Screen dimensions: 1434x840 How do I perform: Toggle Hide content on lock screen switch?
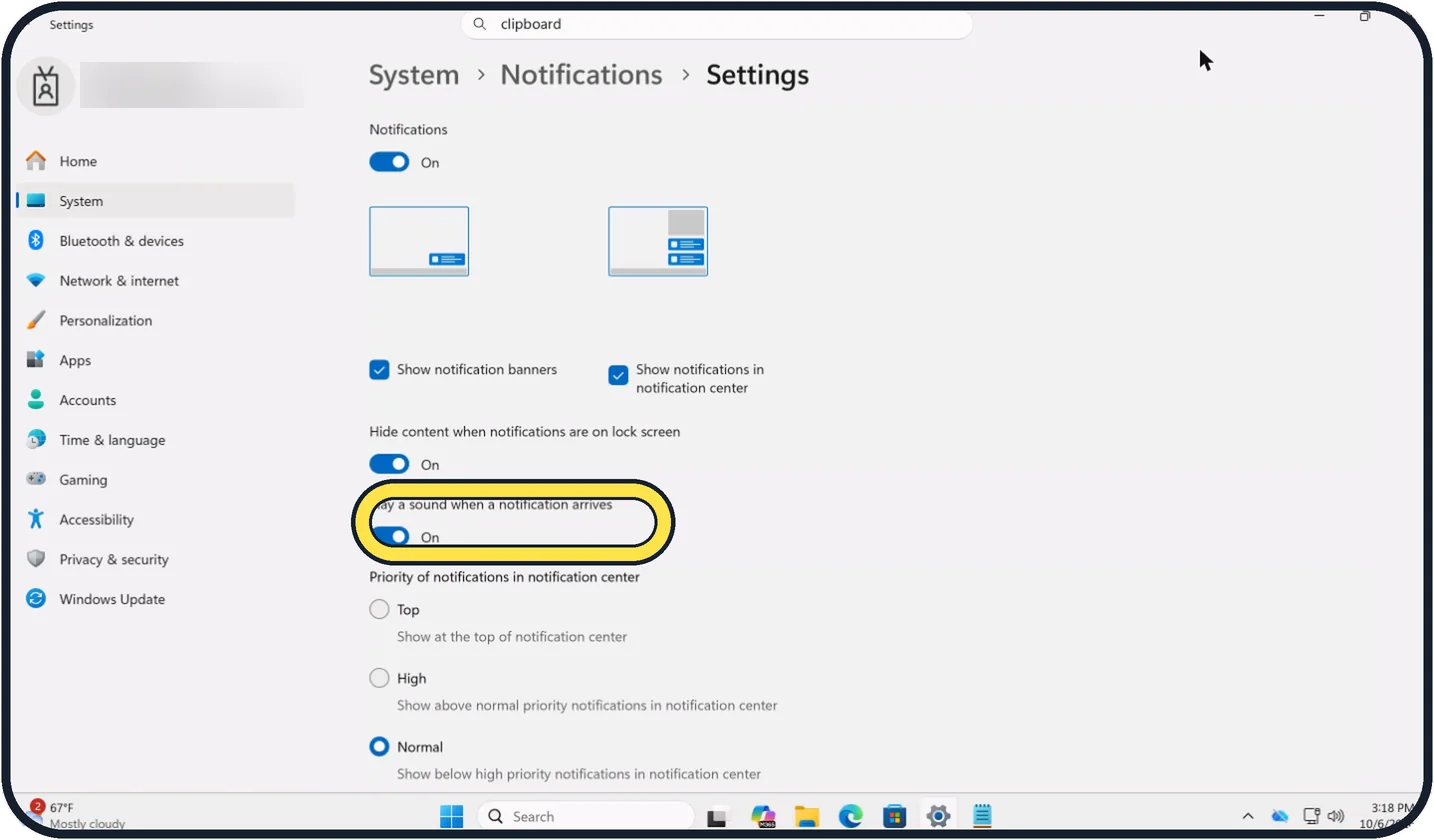pyautogui.click(x=389, y=464)
